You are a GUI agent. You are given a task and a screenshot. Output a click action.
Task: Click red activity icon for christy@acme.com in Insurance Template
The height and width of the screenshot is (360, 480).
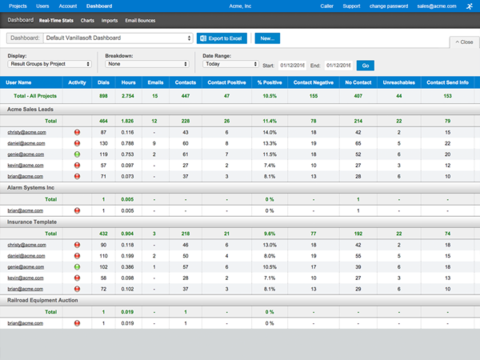click(77, 245)
